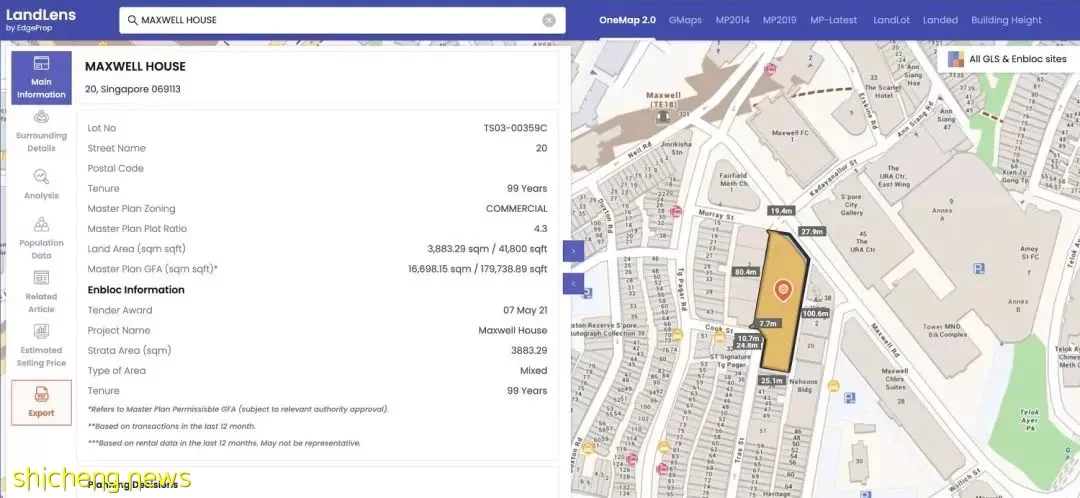Screen dimensions: 1080x498
Task: Toggle the All GLS & Enbloc sites layer
Action: point(1008,59)
